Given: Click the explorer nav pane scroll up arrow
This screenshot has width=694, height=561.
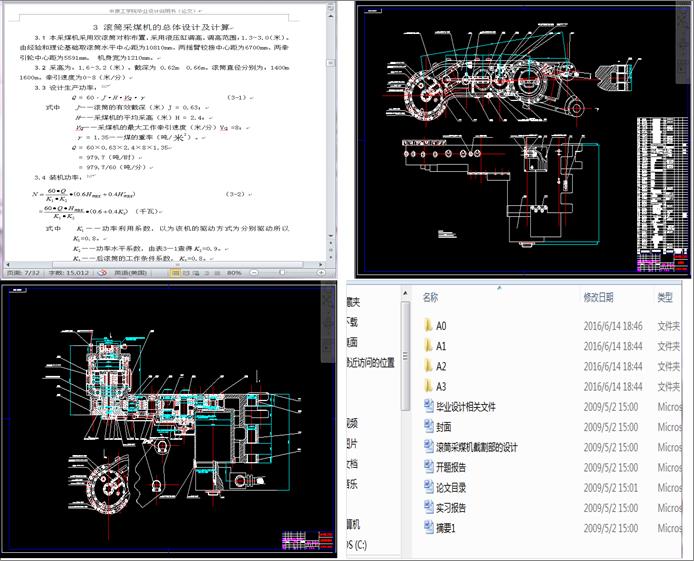Looking at the screenshot, I should click(x=405, y=293).
